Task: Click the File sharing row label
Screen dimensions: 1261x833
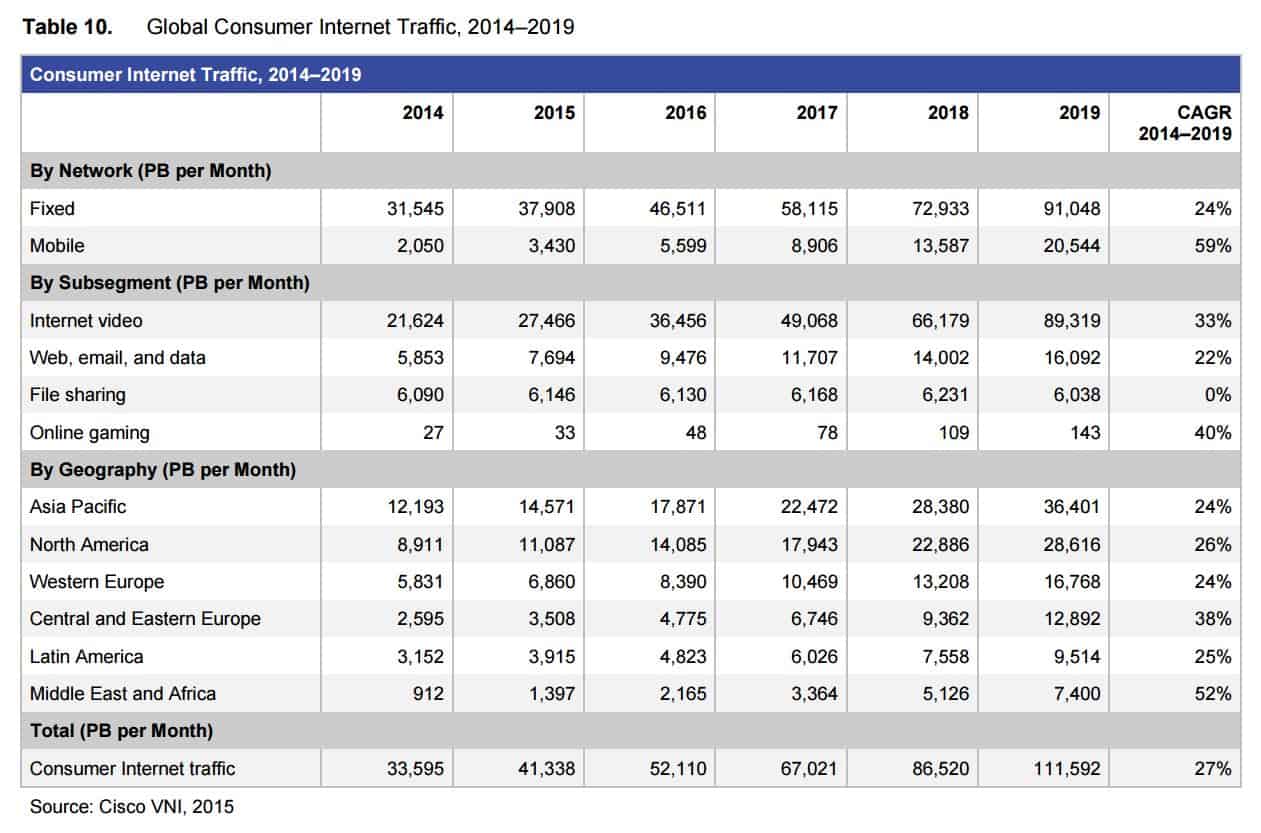Action: (78, 395)
